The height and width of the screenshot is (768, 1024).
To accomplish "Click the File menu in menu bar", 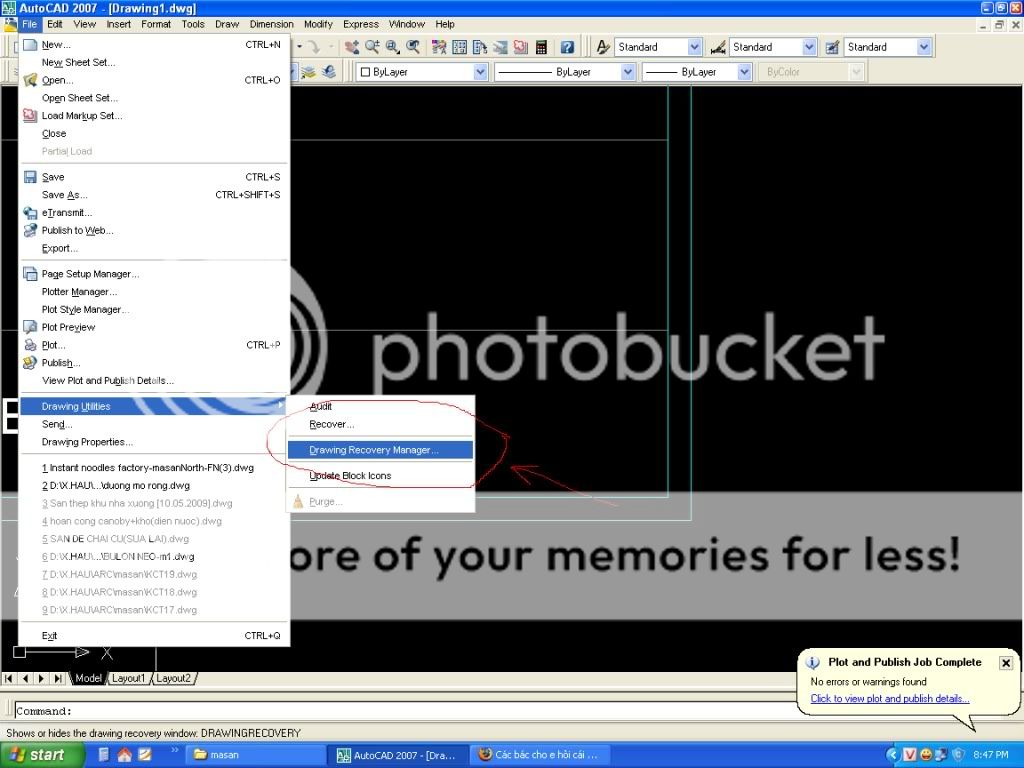I will (29, 24).
